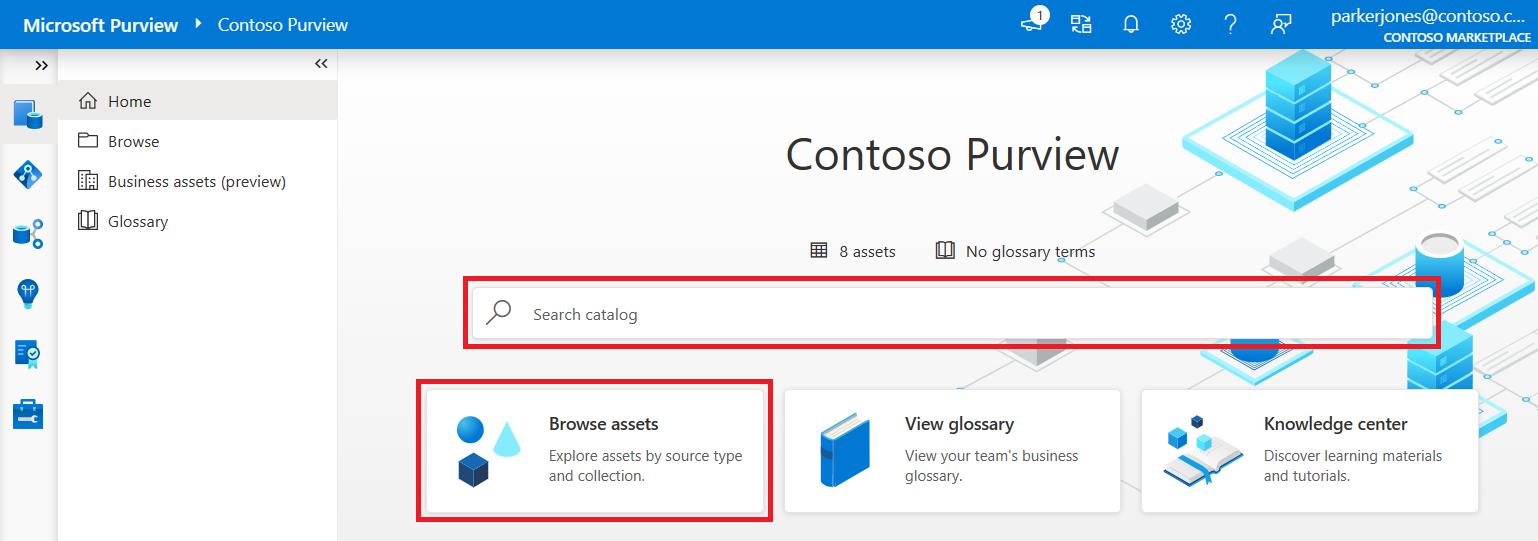
Task: Click the Browse assets card
Action: (595, 451)
